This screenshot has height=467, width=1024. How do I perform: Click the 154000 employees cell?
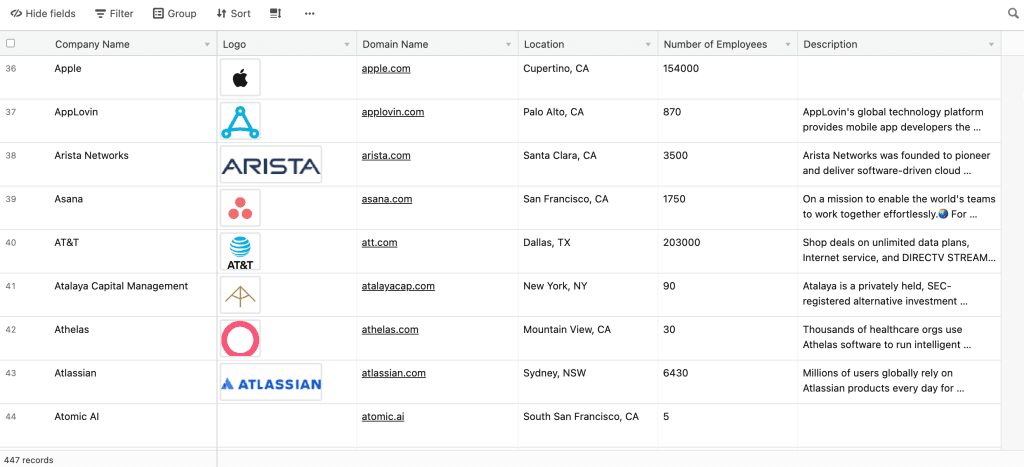[728, 78]
